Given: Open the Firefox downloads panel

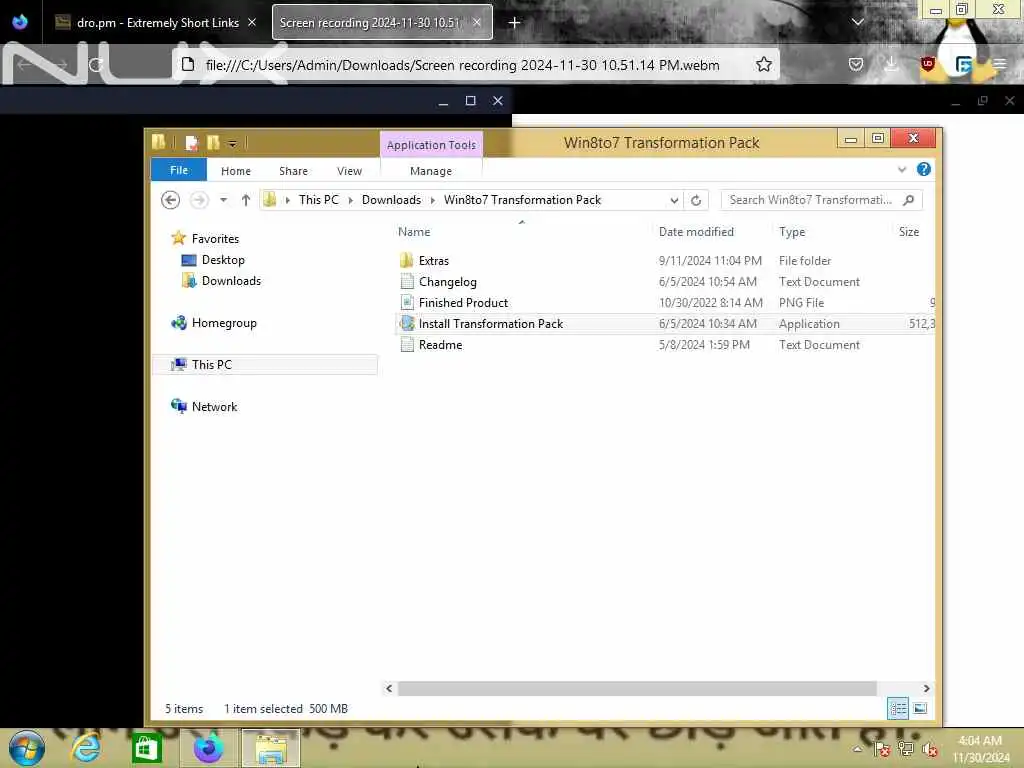Looking at the screenshot, I should [891, 64].
